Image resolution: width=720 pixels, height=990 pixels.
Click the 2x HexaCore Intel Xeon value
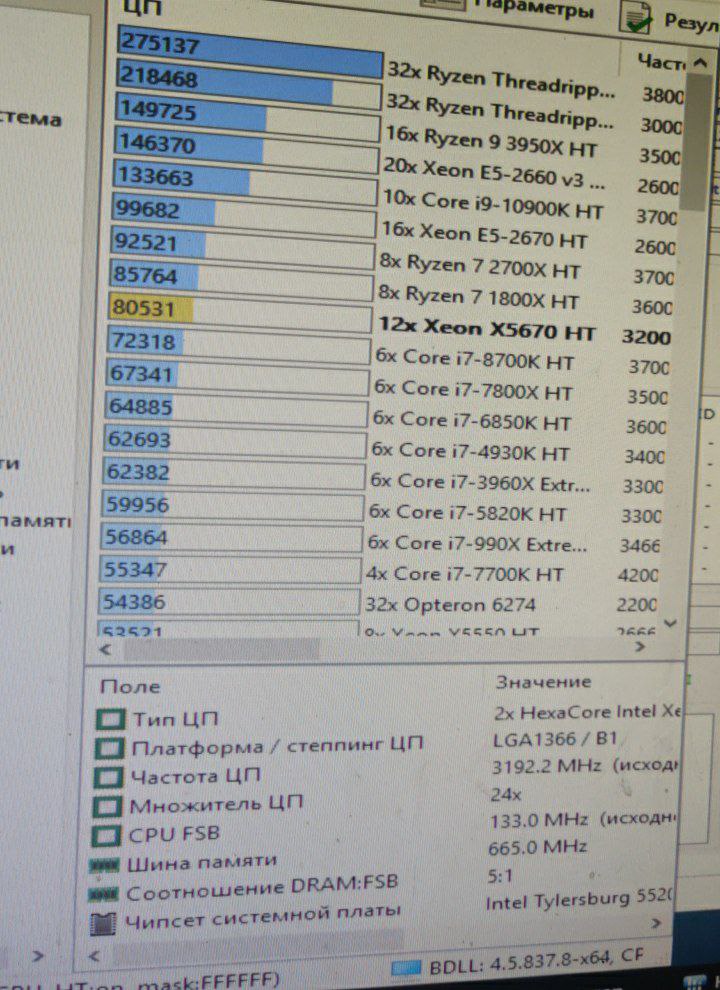pos(589,712)
